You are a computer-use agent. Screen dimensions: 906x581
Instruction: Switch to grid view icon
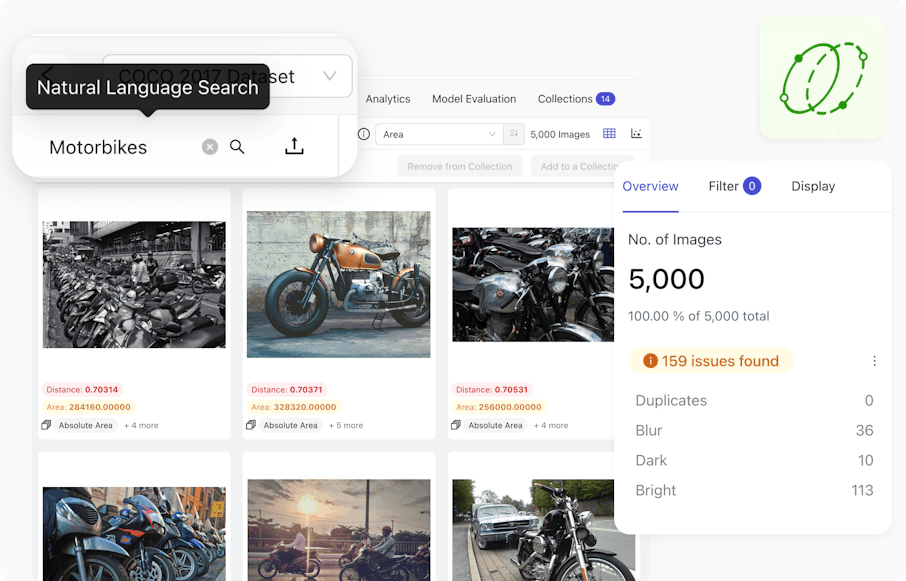609,133
